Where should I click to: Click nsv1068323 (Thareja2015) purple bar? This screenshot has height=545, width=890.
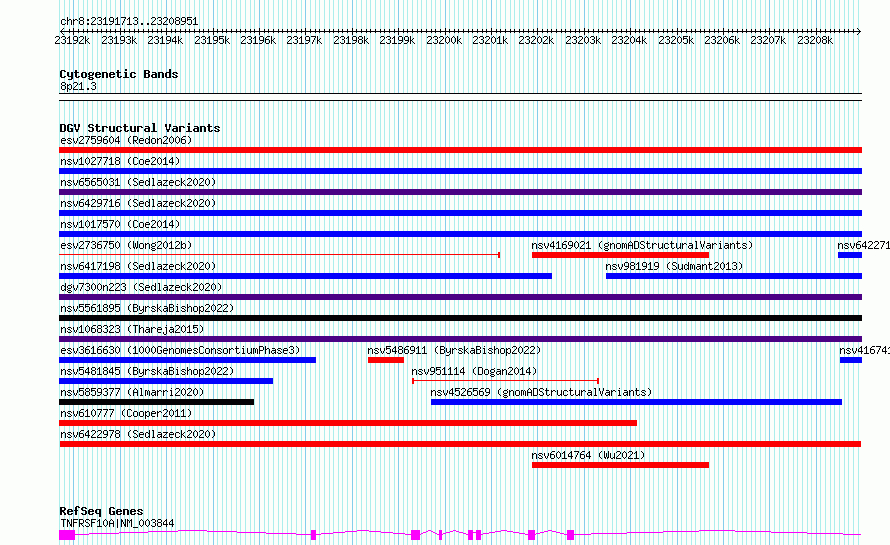pos(460,339)
